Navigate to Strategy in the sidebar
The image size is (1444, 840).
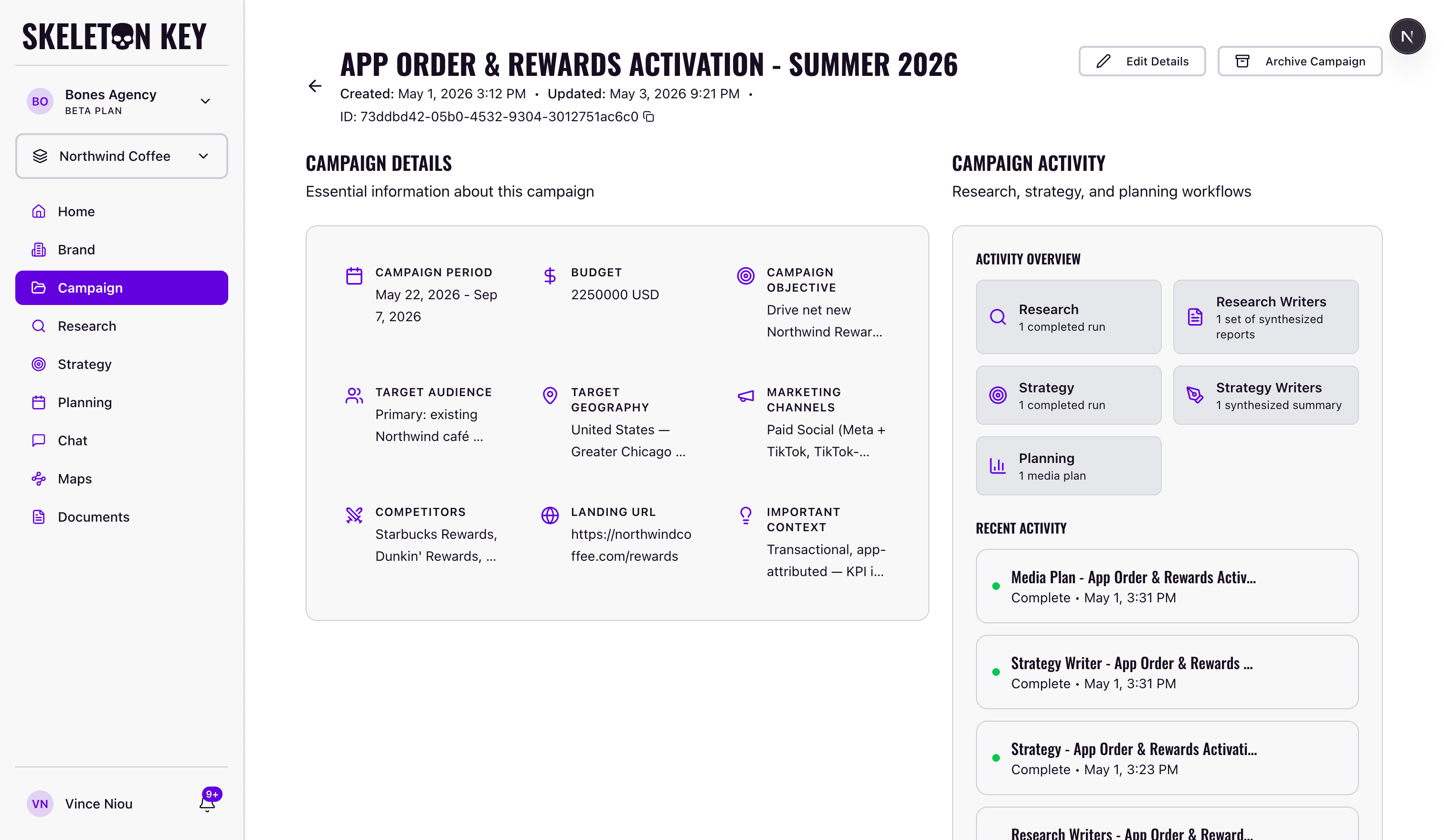121,364
